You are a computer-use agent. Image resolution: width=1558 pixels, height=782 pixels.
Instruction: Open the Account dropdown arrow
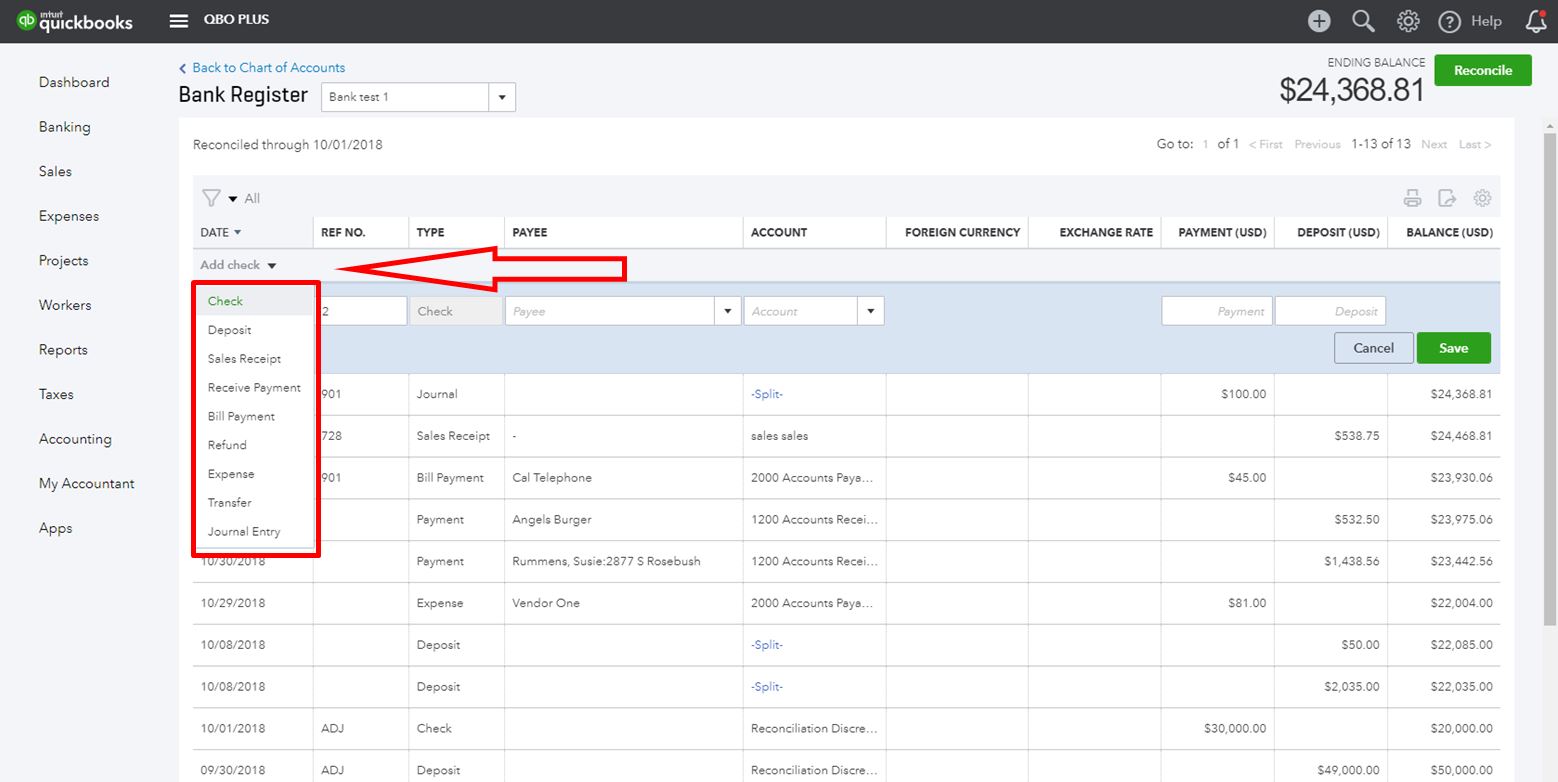click(870, 311)
